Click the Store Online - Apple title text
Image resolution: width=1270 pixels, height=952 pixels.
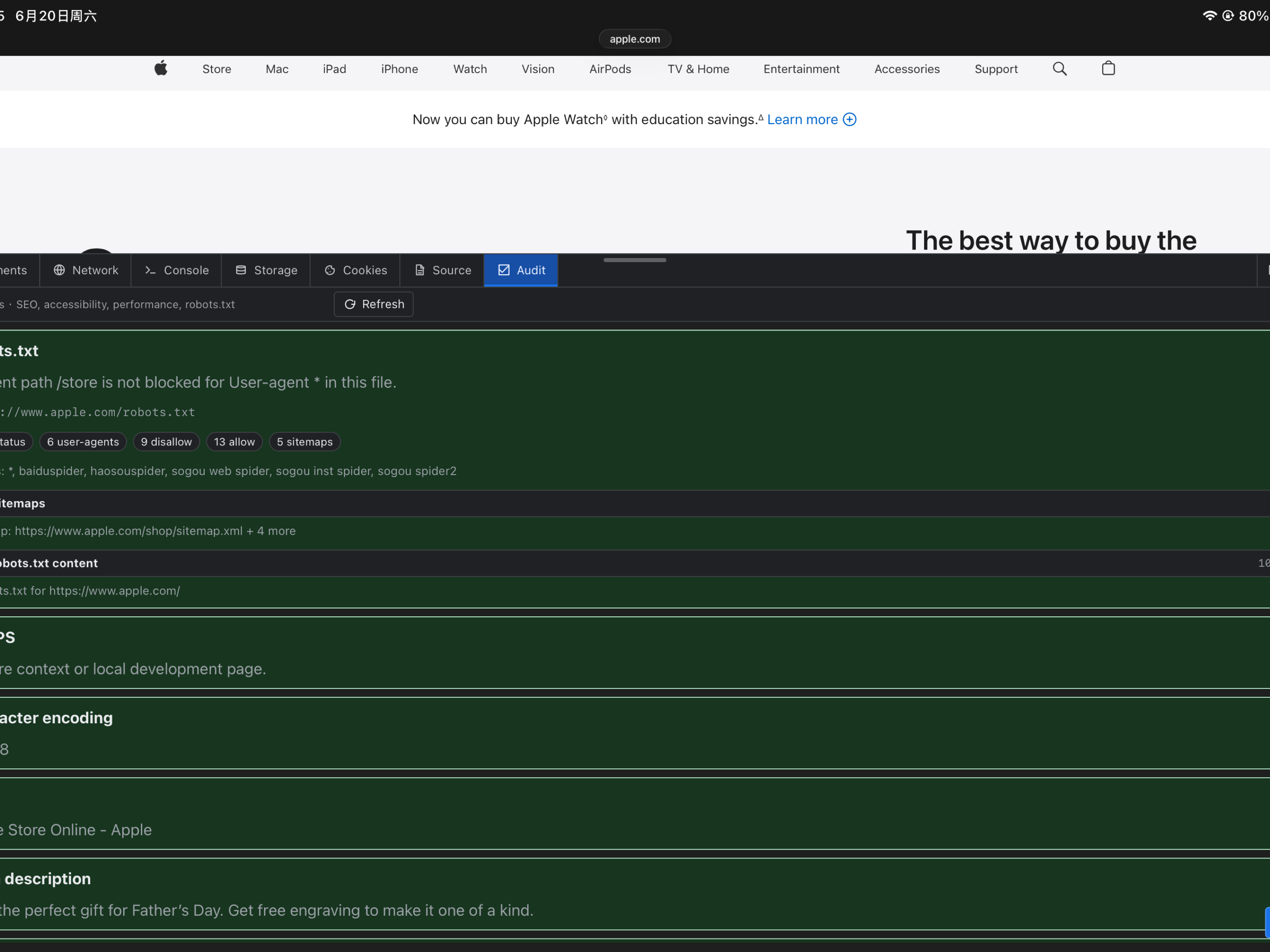(x=76, y=830)
